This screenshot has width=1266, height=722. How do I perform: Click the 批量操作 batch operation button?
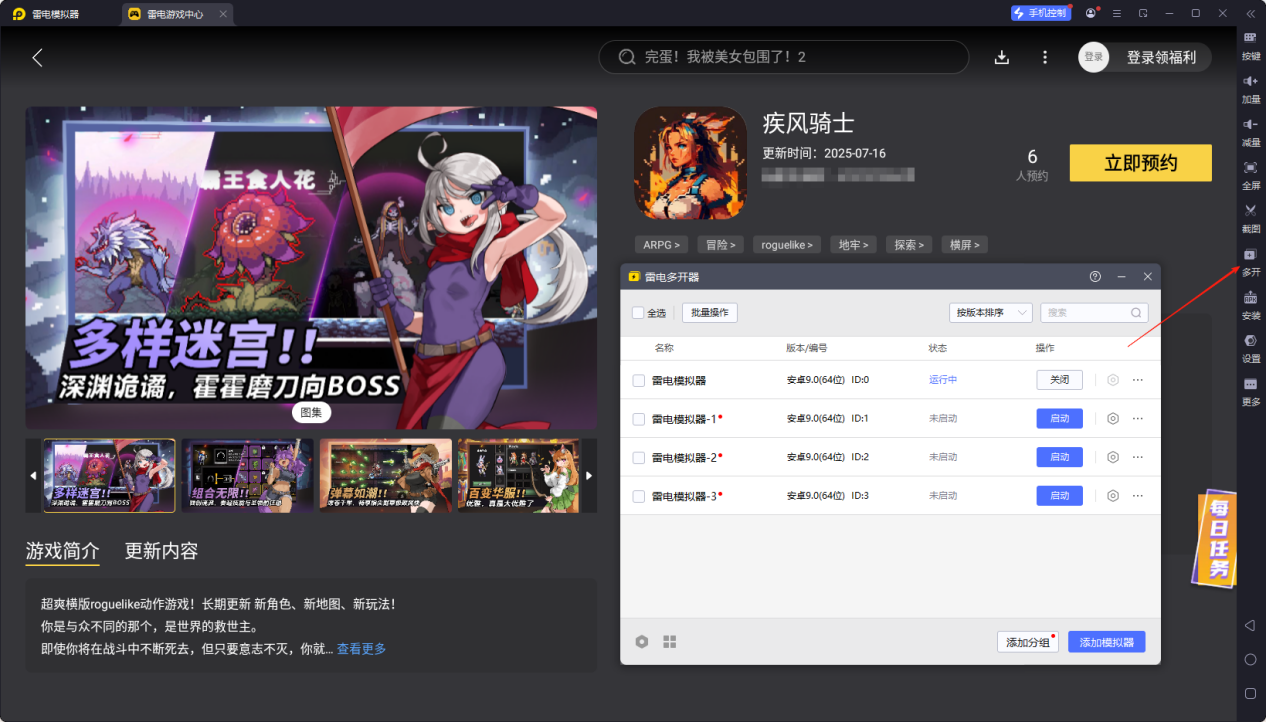(710, 312)
